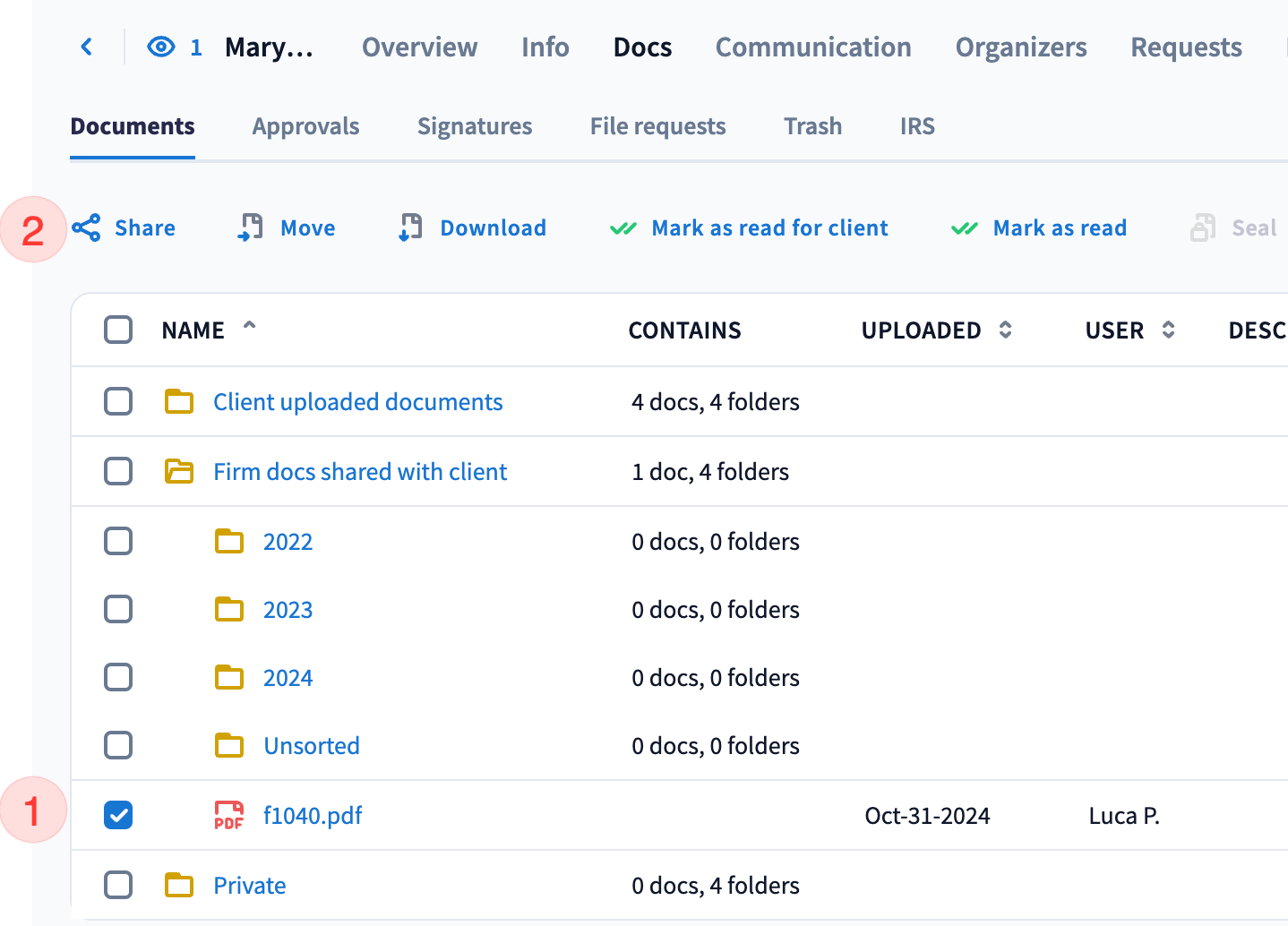Click the Move document icon
Viewport: 1288px width, 926px height.
pos(251,227)
